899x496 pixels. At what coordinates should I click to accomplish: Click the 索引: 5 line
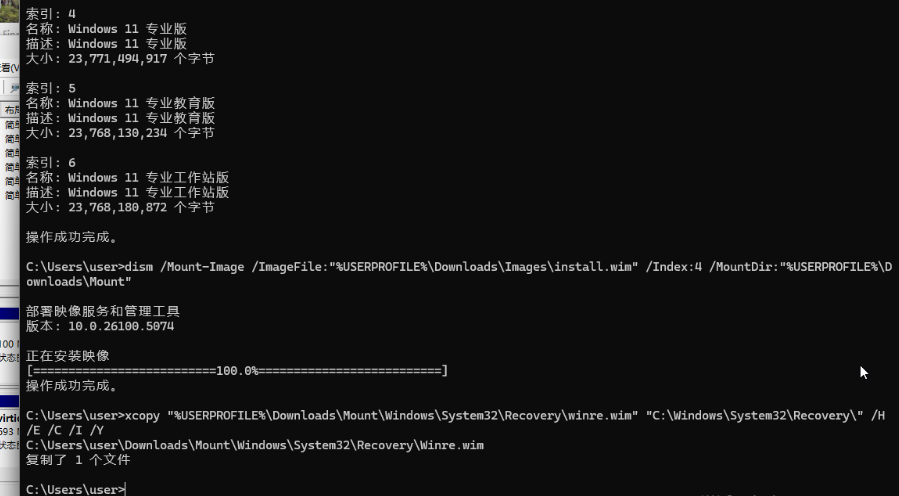click(x=51, y=88)
